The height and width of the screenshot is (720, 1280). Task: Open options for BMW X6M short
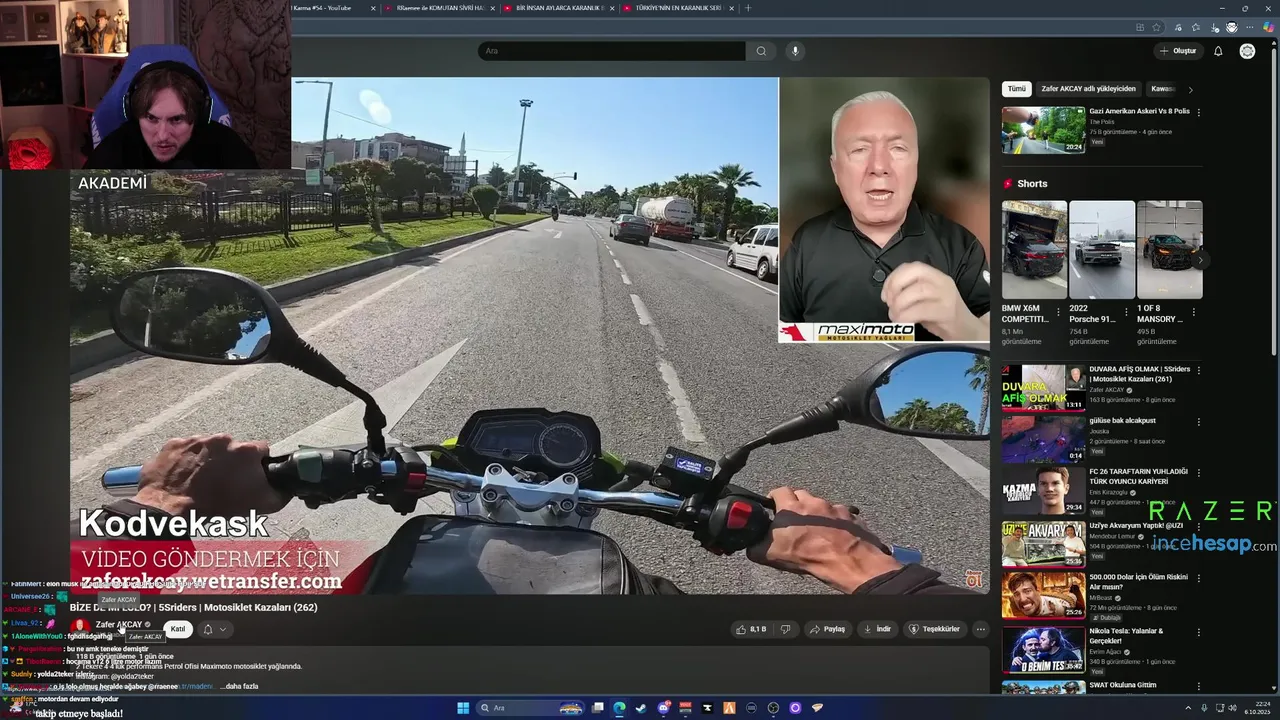(1058, 312)
